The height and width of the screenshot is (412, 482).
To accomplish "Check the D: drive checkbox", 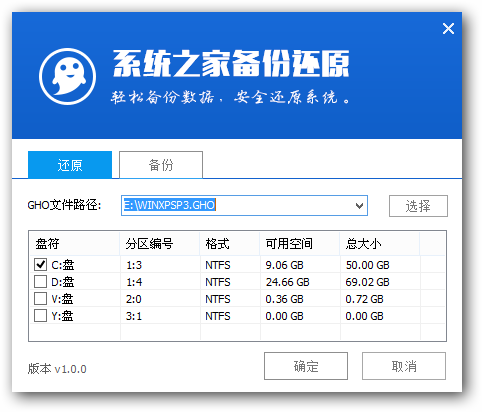I will pyautogui.click(x=41, y=282).
